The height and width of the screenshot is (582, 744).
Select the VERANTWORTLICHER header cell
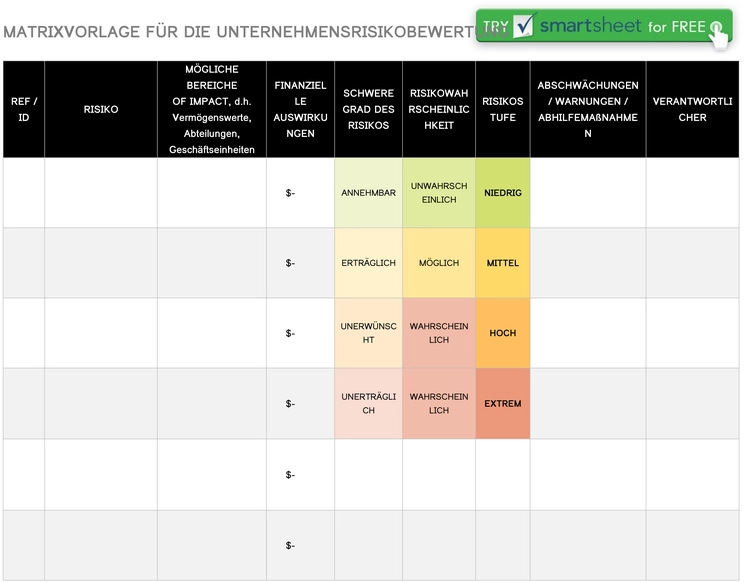point(692,109)
